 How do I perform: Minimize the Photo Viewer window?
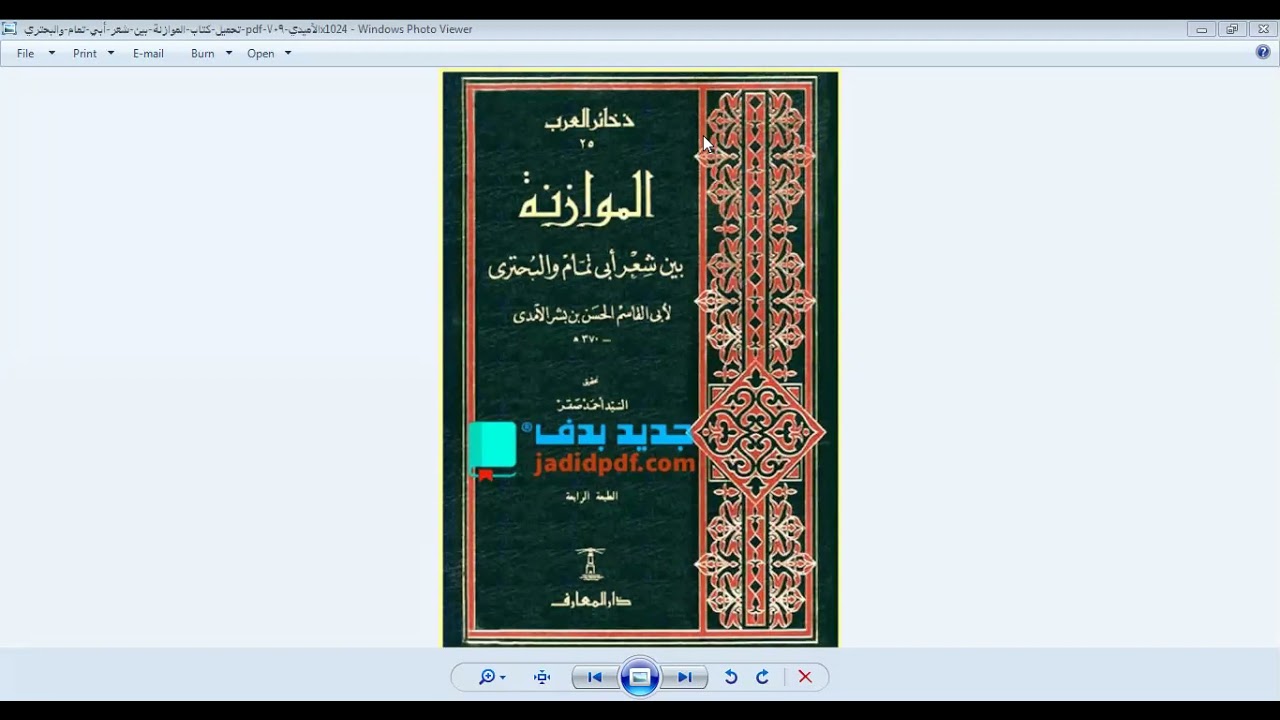tap(1202, 29)
